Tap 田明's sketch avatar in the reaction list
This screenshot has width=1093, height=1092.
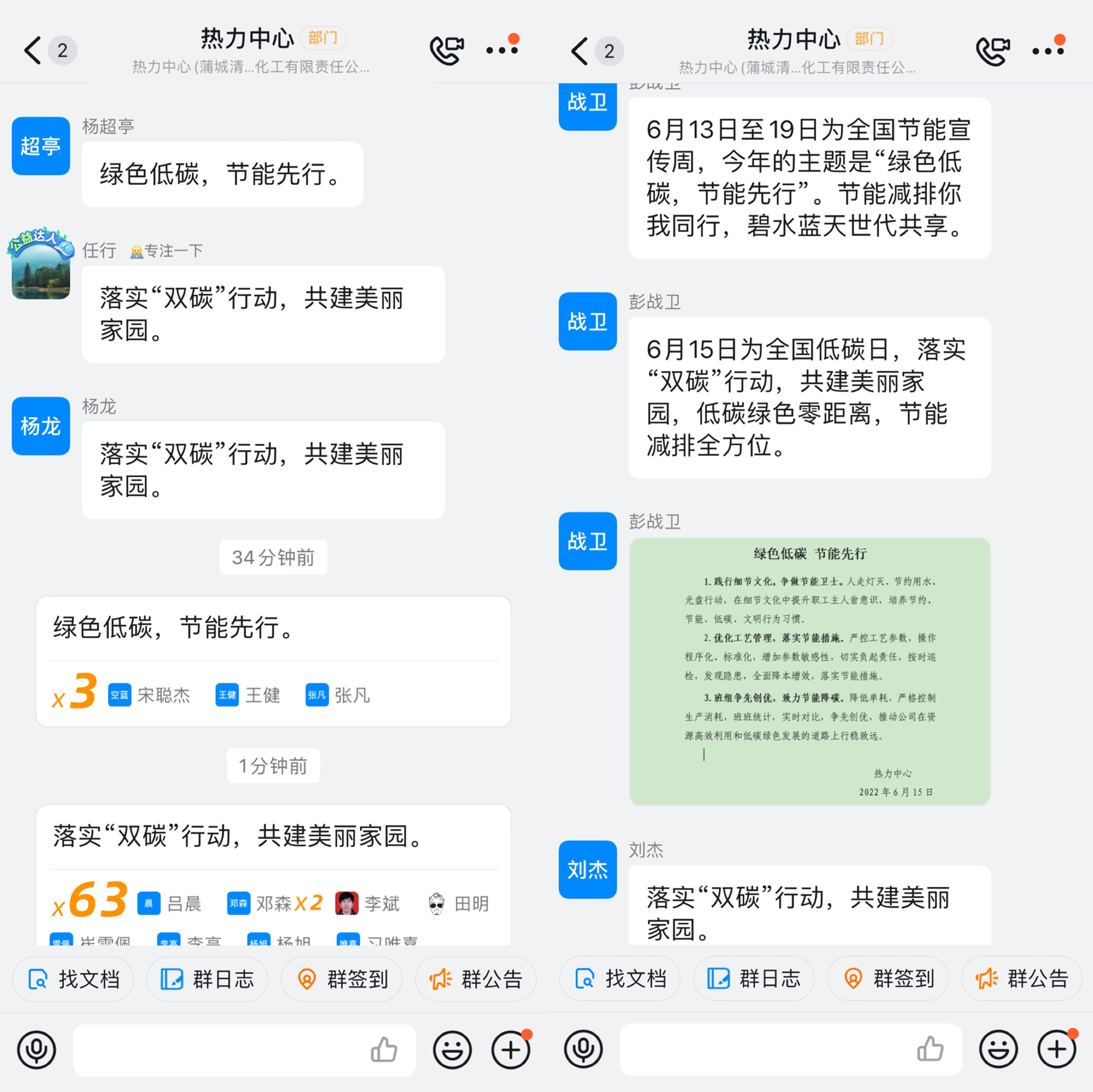pos(436,904)
